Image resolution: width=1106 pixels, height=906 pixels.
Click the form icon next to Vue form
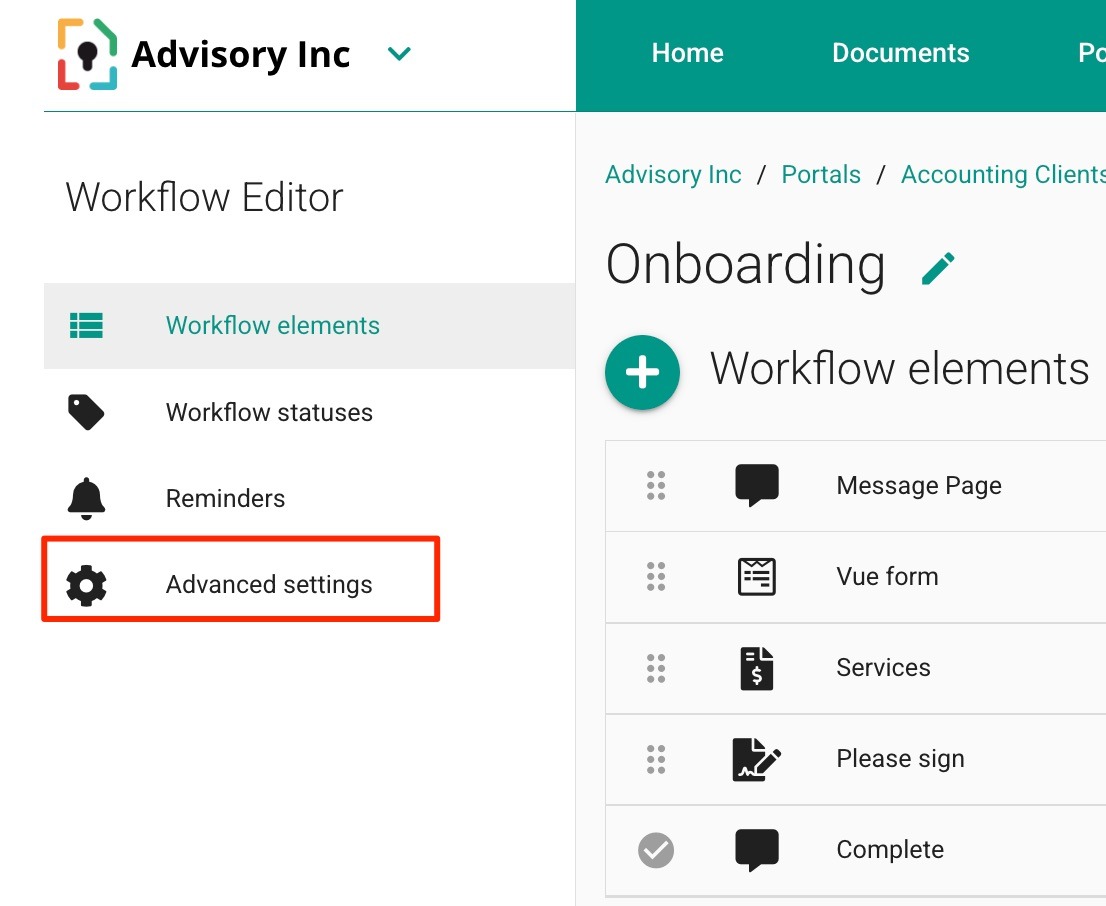(757, 576)
